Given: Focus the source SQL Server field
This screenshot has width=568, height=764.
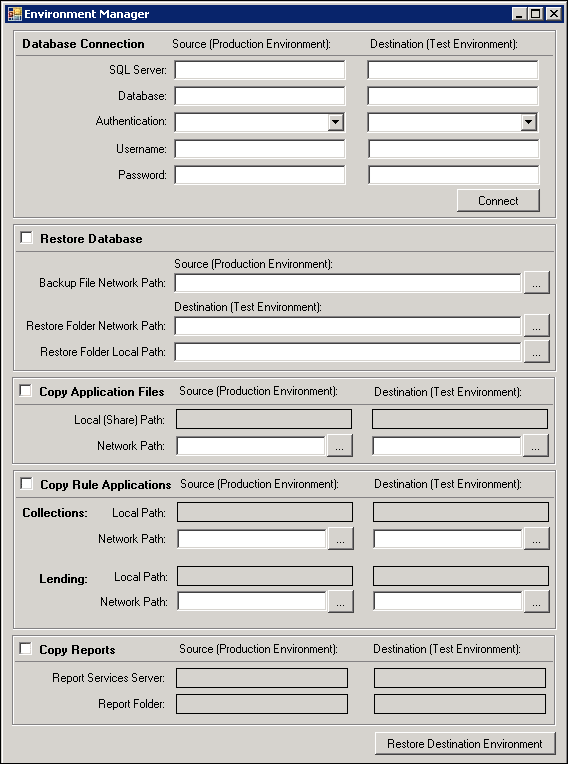Looking at the screenshot, I should pos(260,70).
